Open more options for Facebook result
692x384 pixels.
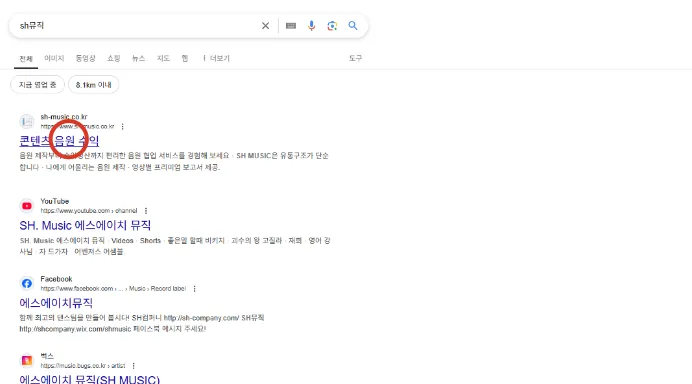(194, 289)
